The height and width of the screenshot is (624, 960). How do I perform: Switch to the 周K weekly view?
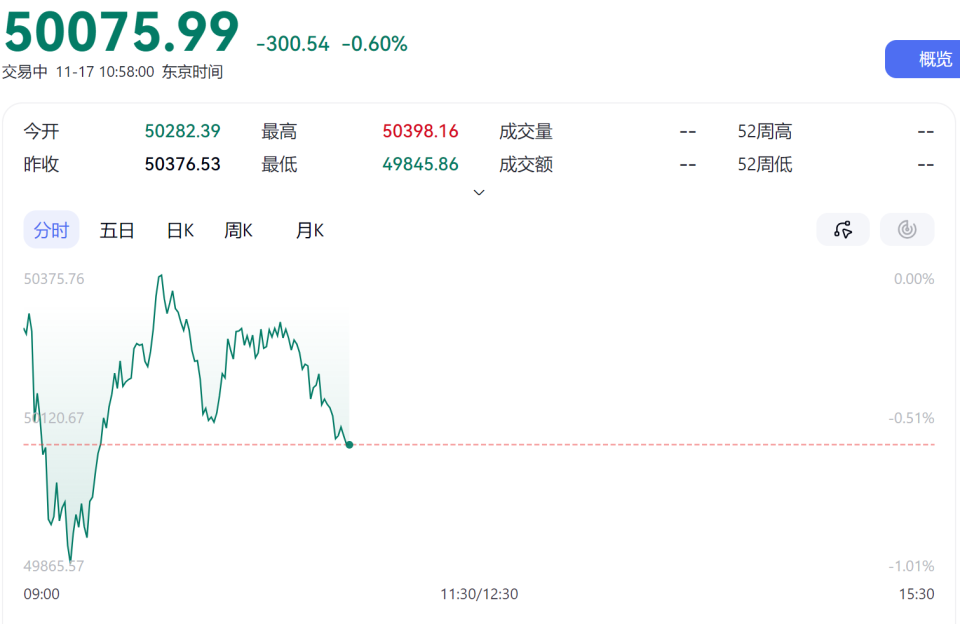click(x=239, y=229)
